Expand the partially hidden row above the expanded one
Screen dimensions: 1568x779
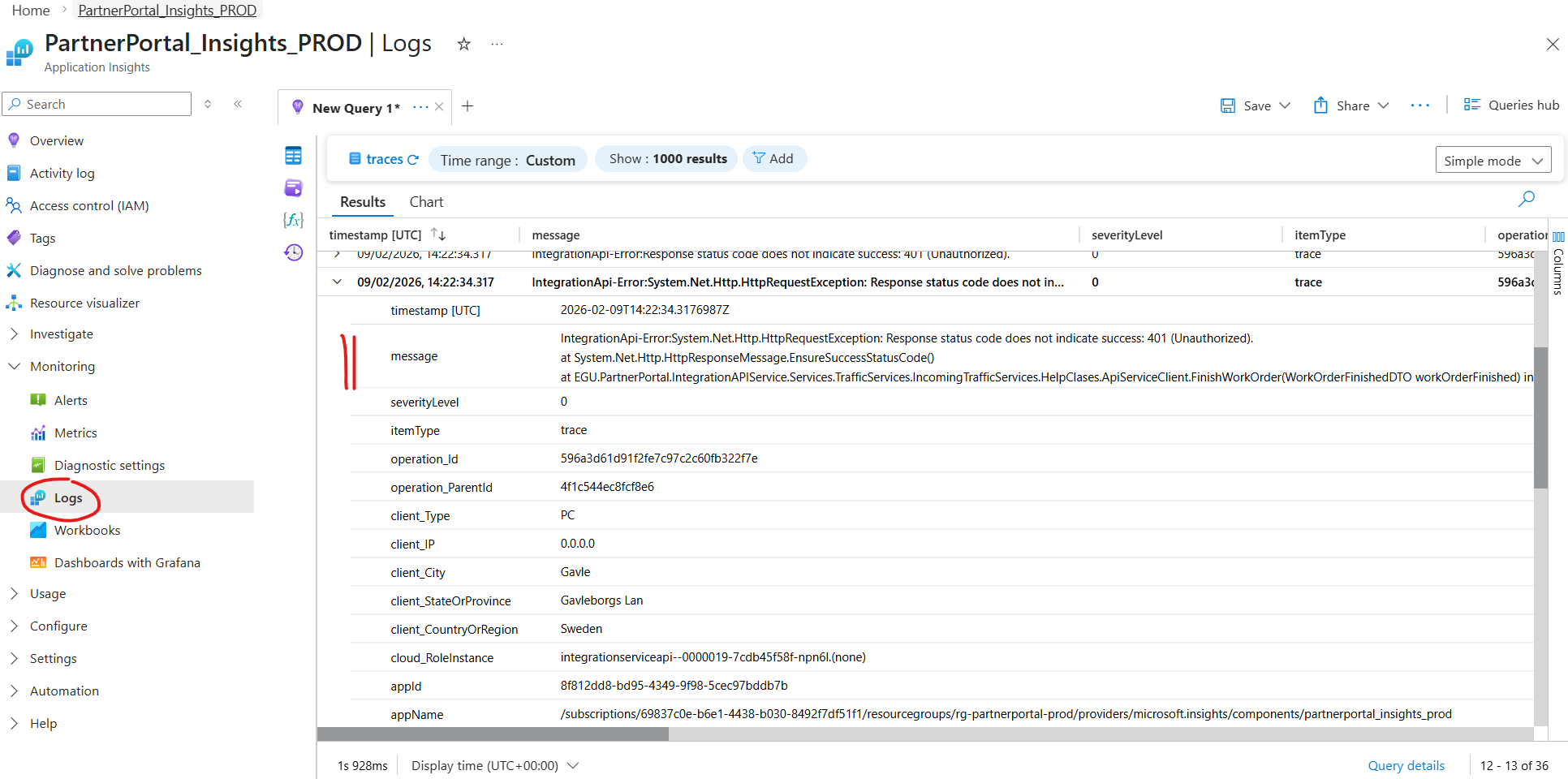[x=337, y=254]
